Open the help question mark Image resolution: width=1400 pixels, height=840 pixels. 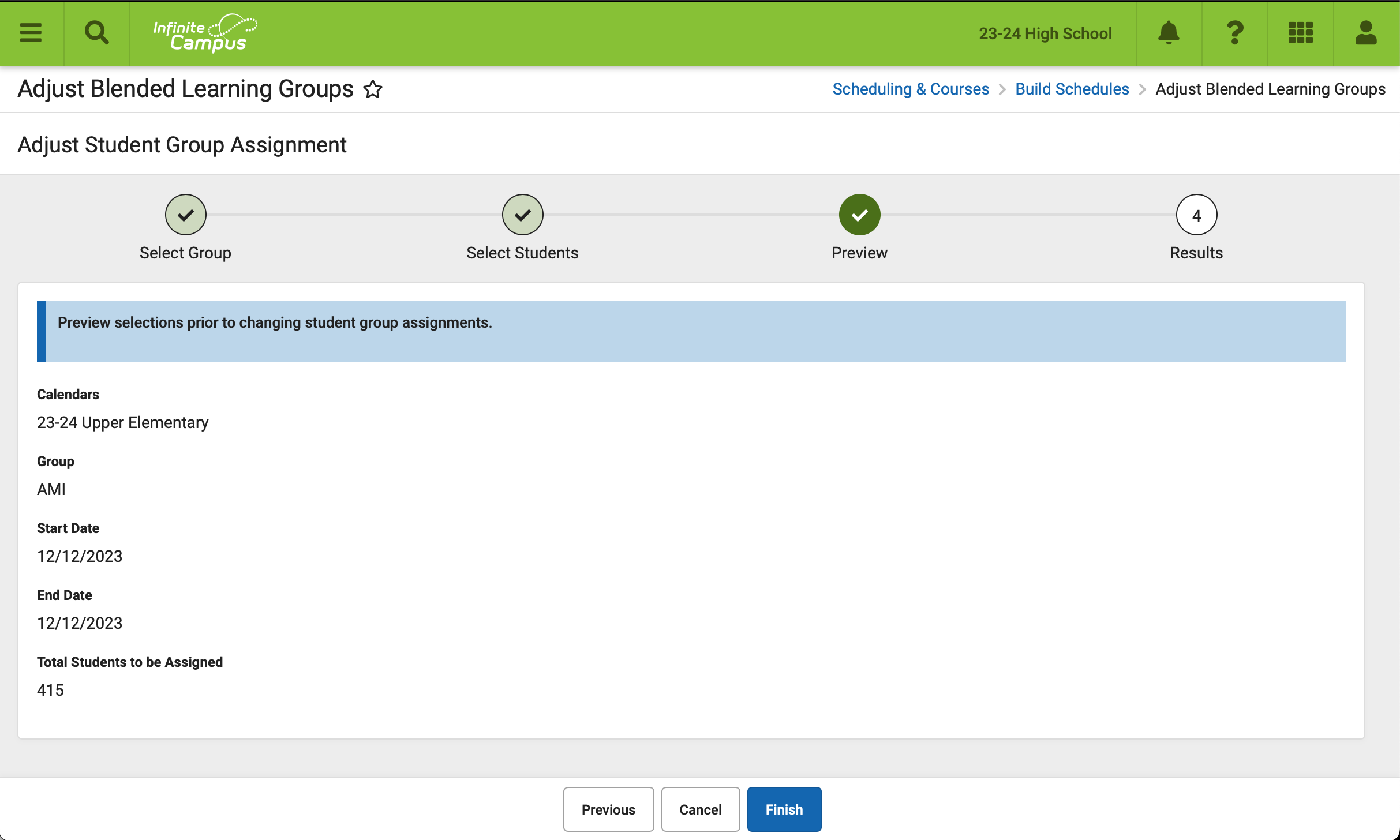tap(1234, 33)
